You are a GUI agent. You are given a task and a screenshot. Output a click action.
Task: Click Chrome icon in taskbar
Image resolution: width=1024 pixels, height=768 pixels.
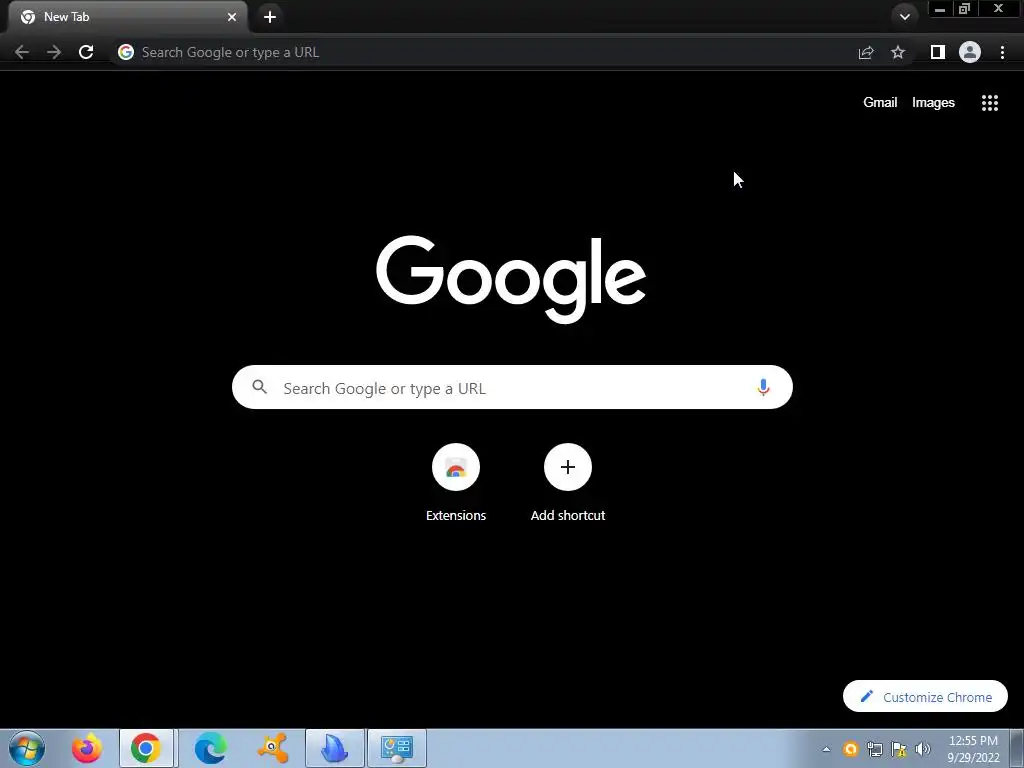click(146, 748)
